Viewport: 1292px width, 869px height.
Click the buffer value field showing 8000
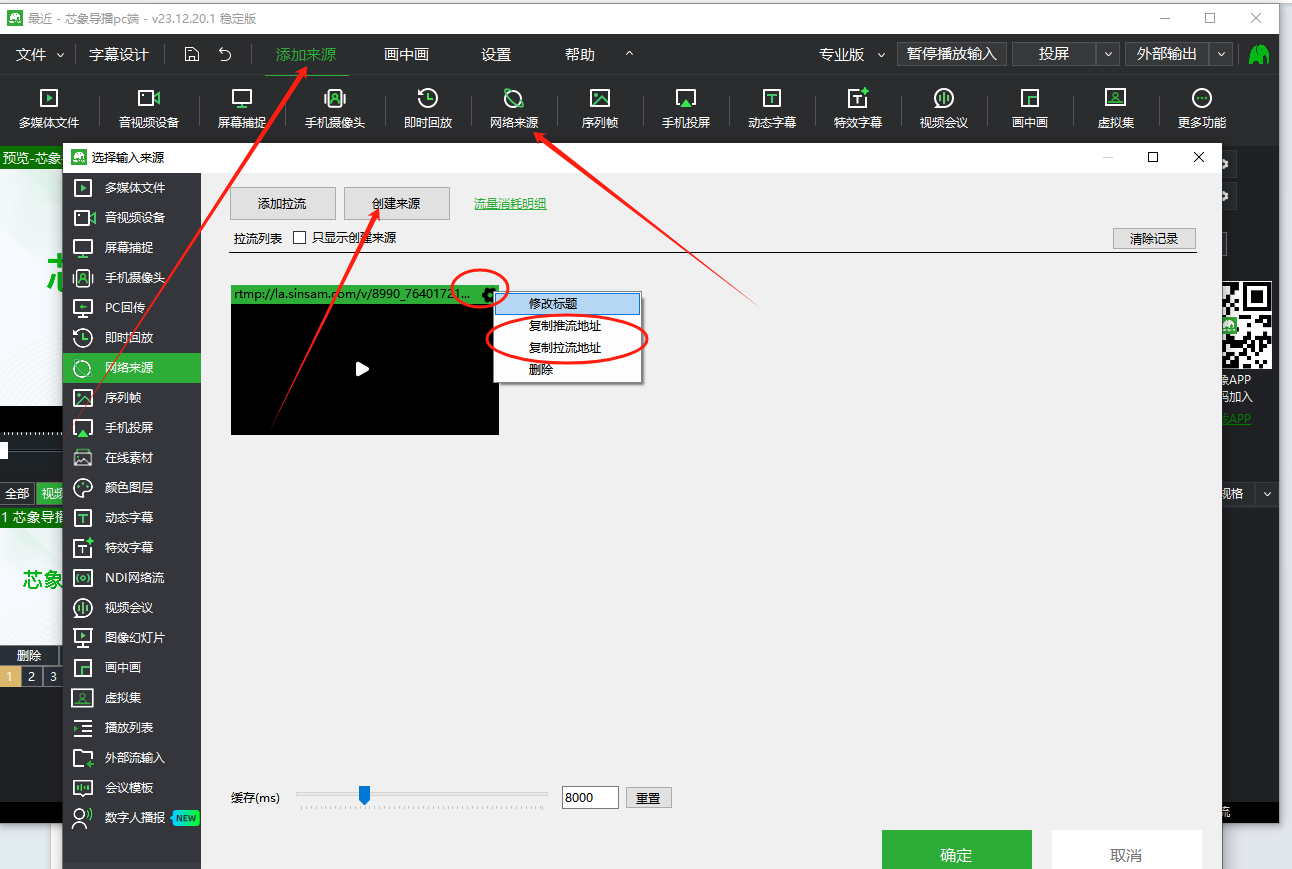click(x=590, y=798)
